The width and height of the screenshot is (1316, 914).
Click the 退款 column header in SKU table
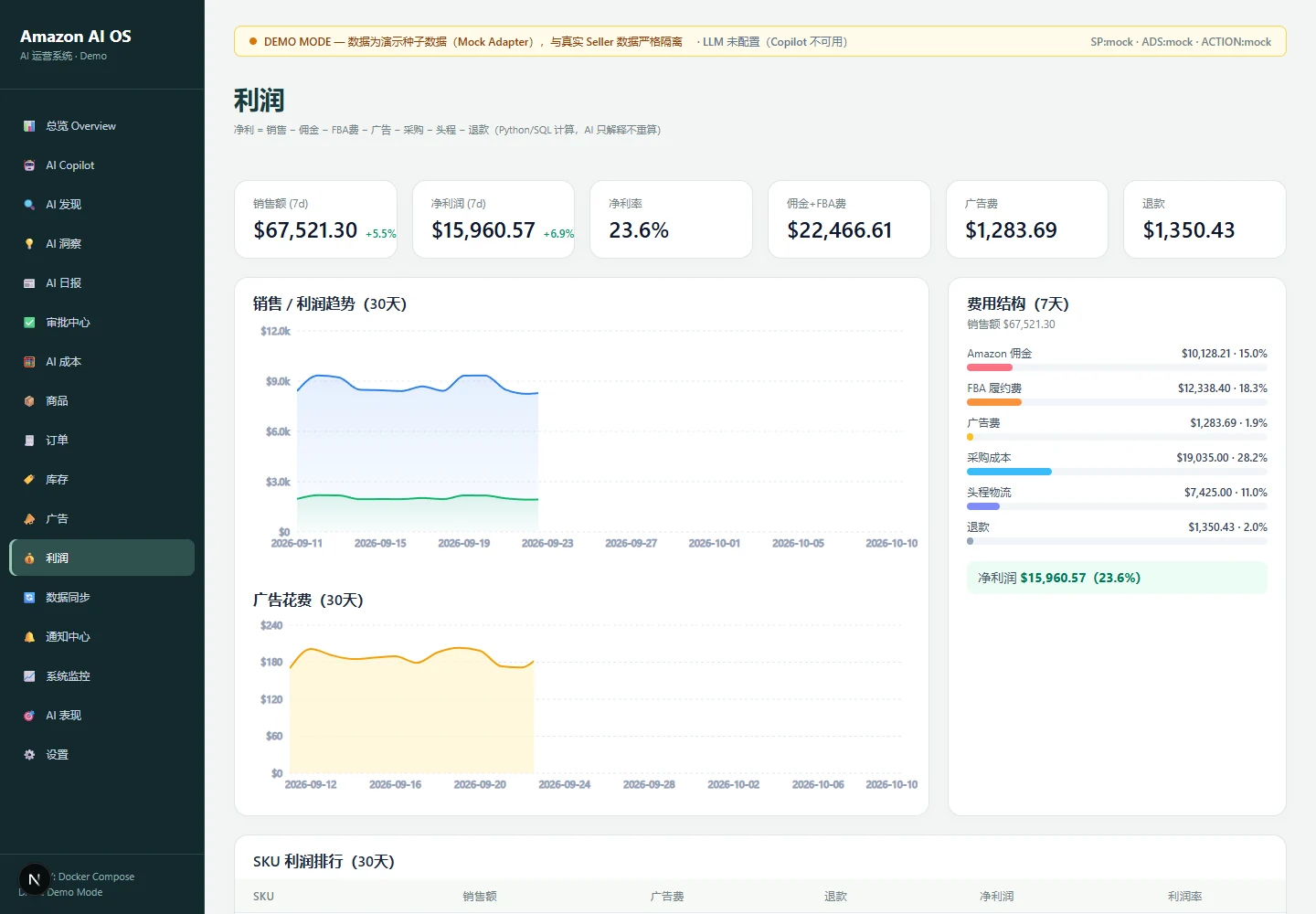click(x=835, y=897)
